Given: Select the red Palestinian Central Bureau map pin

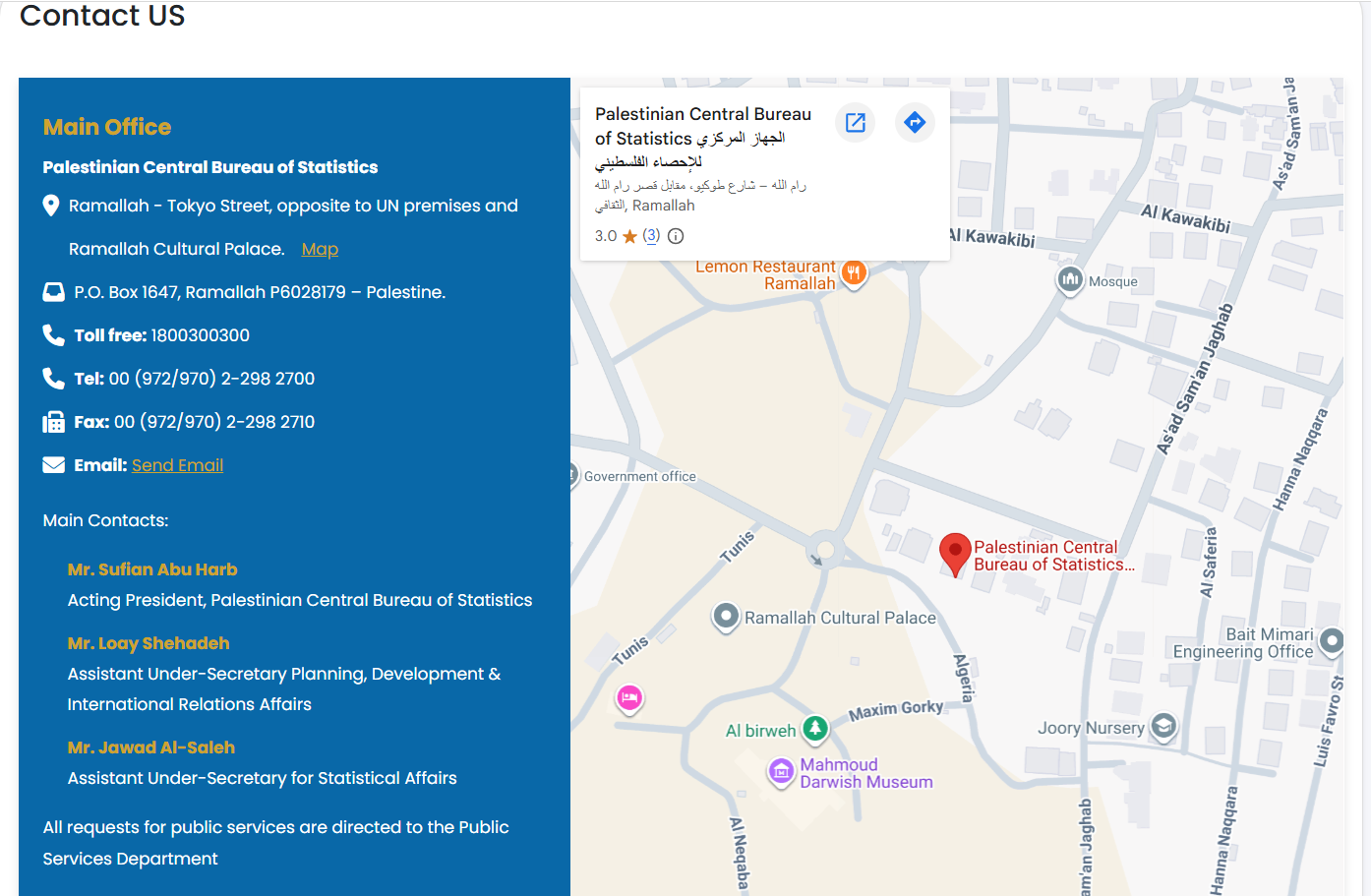Looking at the screenshot, I should tap(955, 555).
